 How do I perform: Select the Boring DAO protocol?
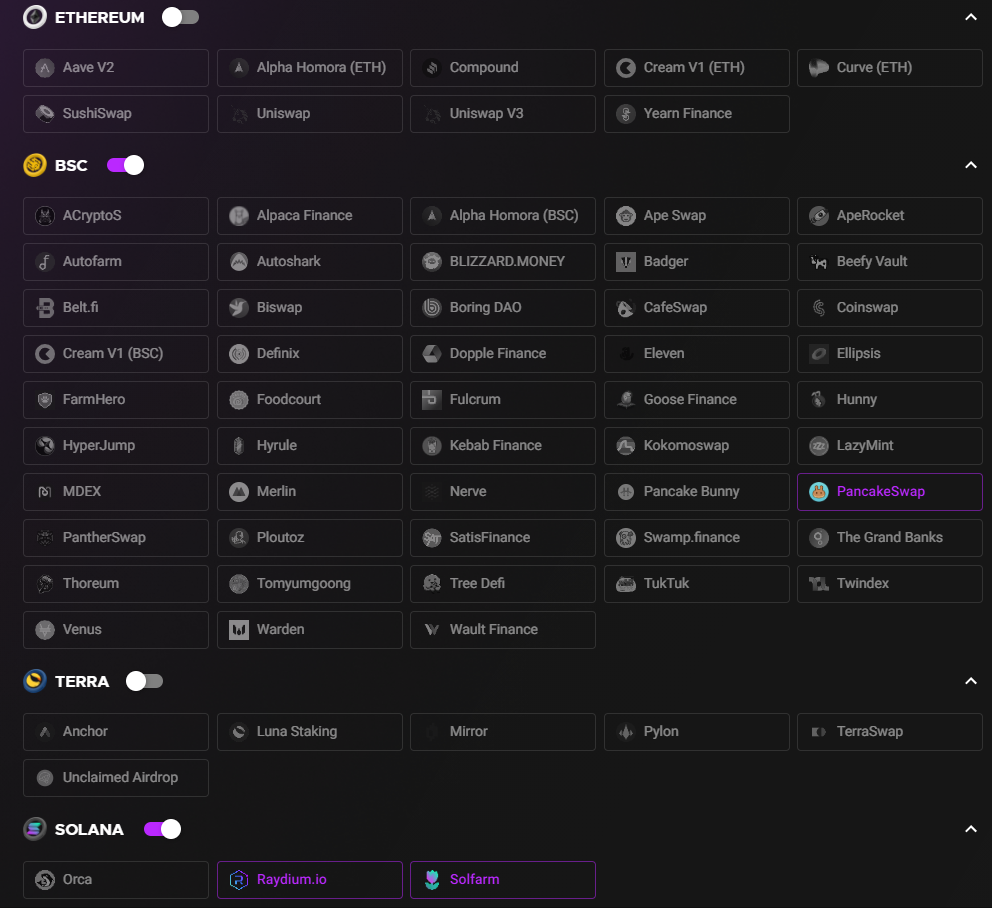502,308
